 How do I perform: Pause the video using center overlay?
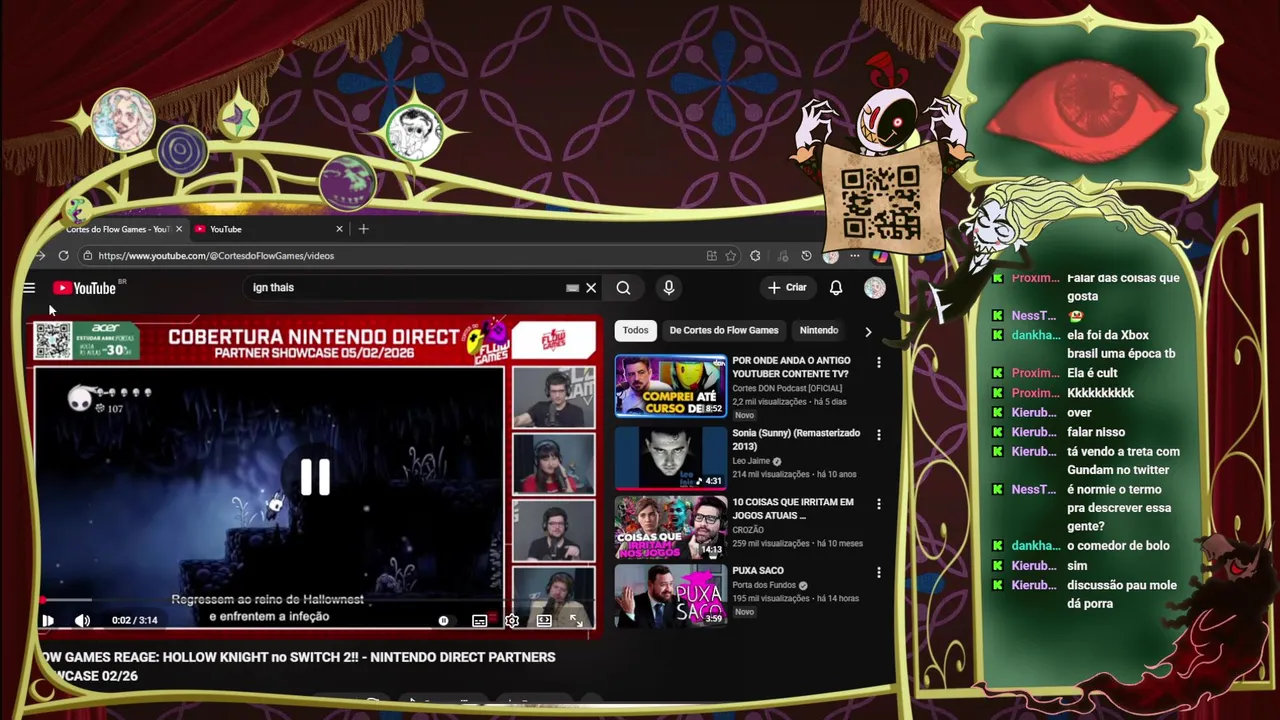(315, 478)
